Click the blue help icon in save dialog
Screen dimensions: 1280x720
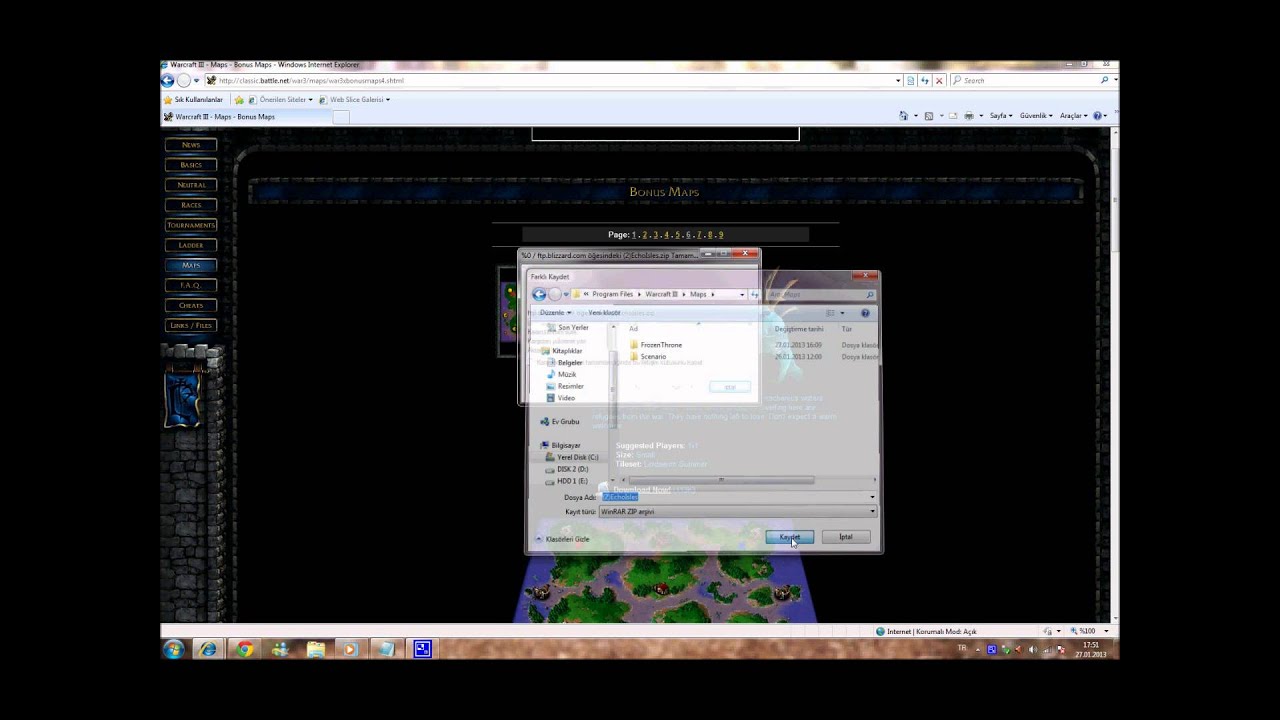coord(865,313)
